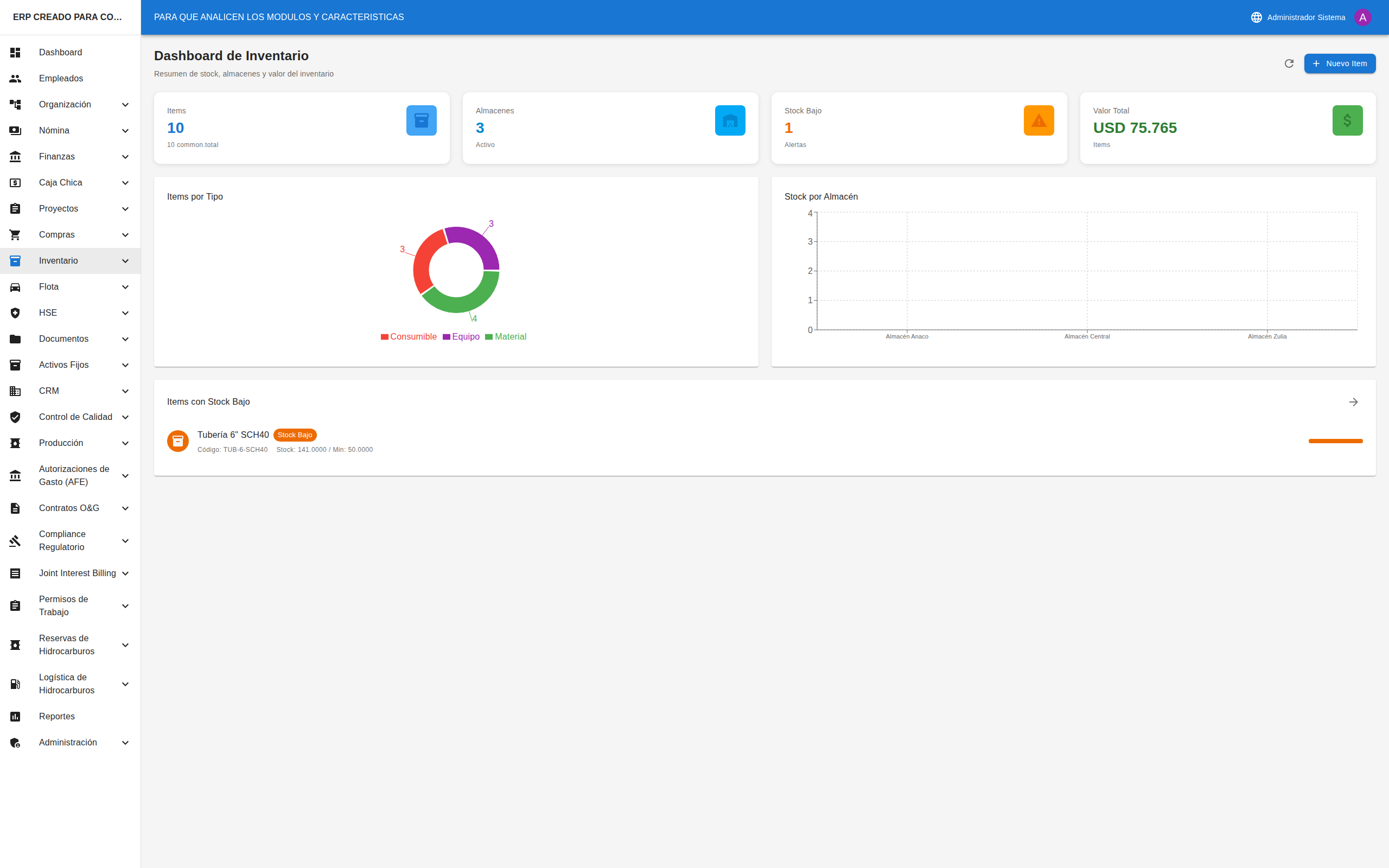
Task: Click the CRM building icon
Action: coord(15,391)
